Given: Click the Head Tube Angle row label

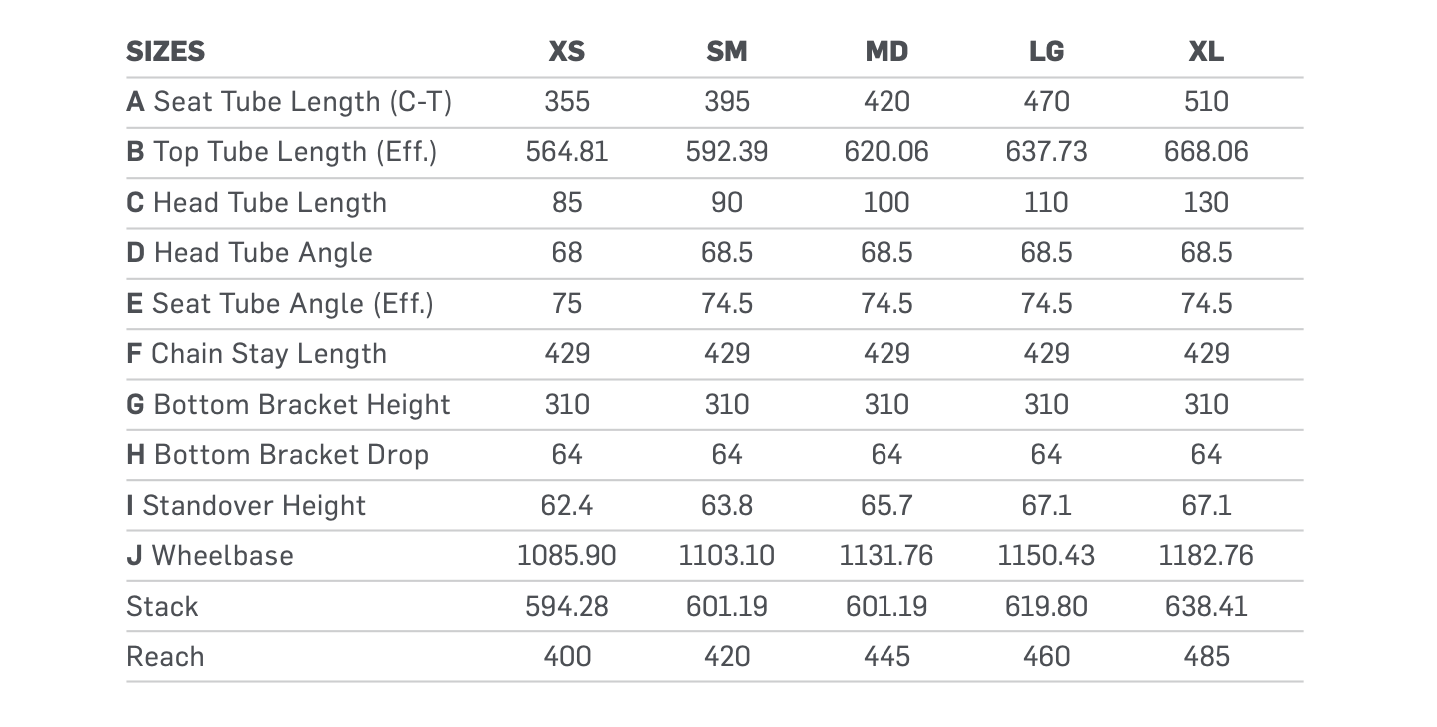Looking at the screenshot, I should coord(250,253).
